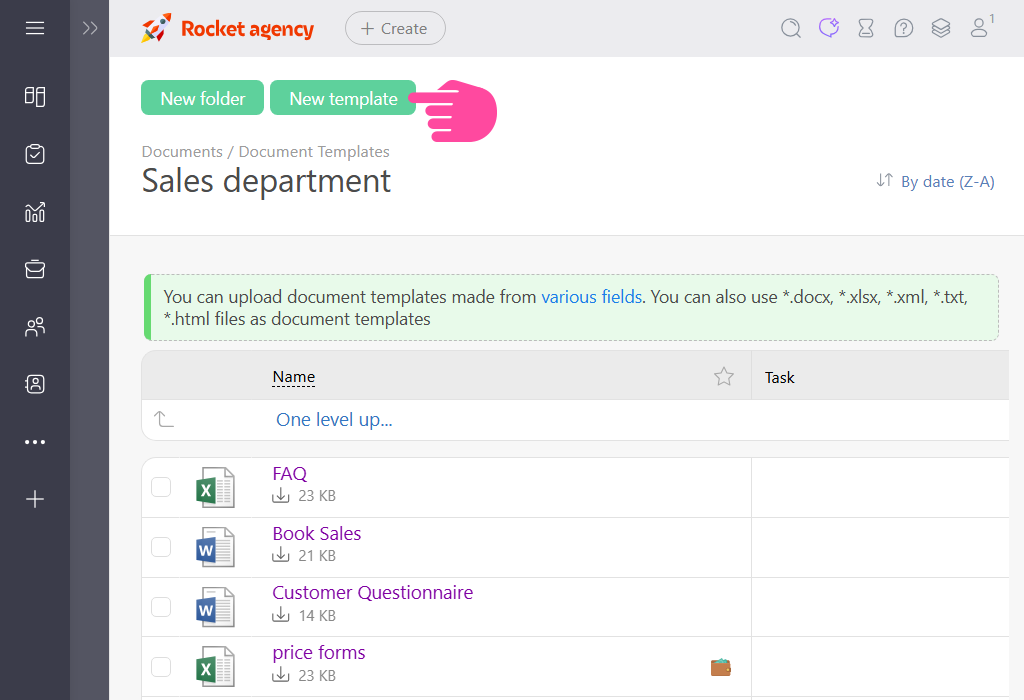Image resolution: width=1024 pixels, height=700 pixels.
Task: Open the various fields link
Action: click(x=592, y=297)
